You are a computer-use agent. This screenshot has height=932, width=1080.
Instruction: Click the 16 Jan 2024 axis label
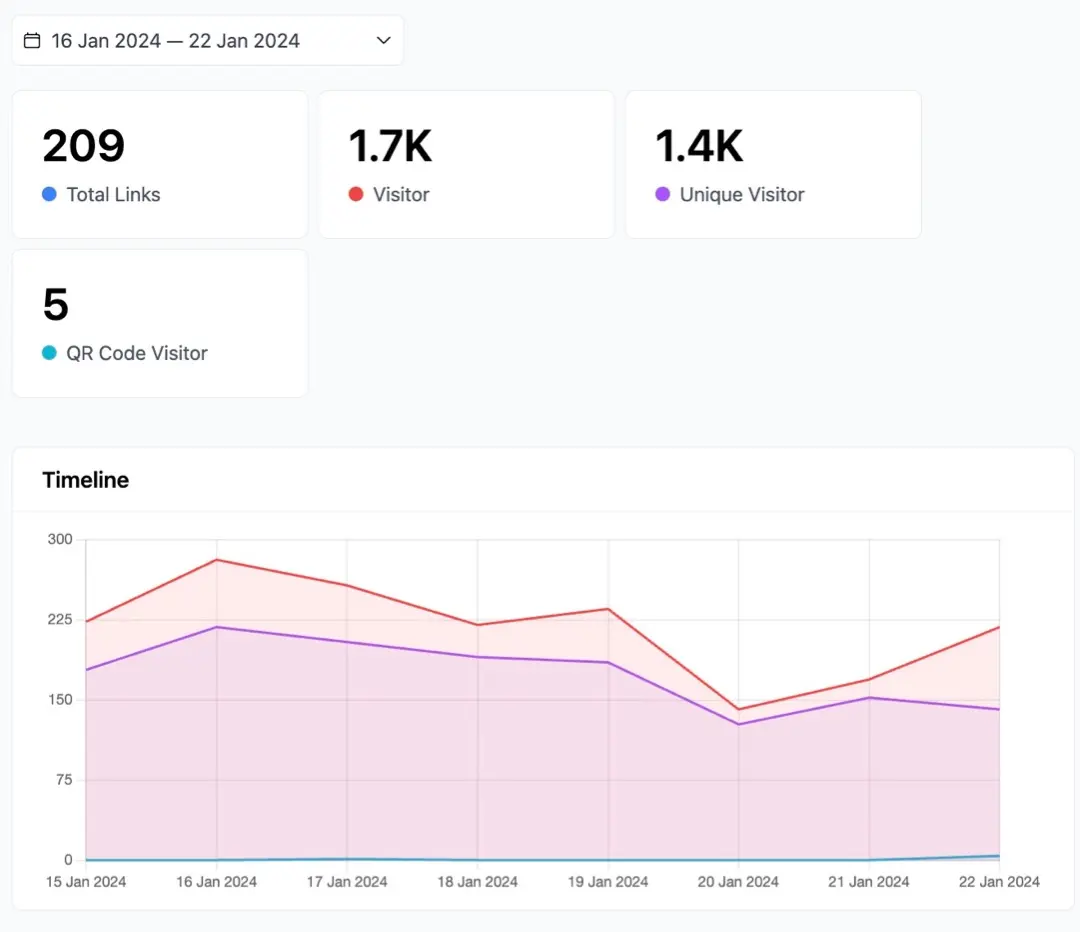tap(216, 882)
